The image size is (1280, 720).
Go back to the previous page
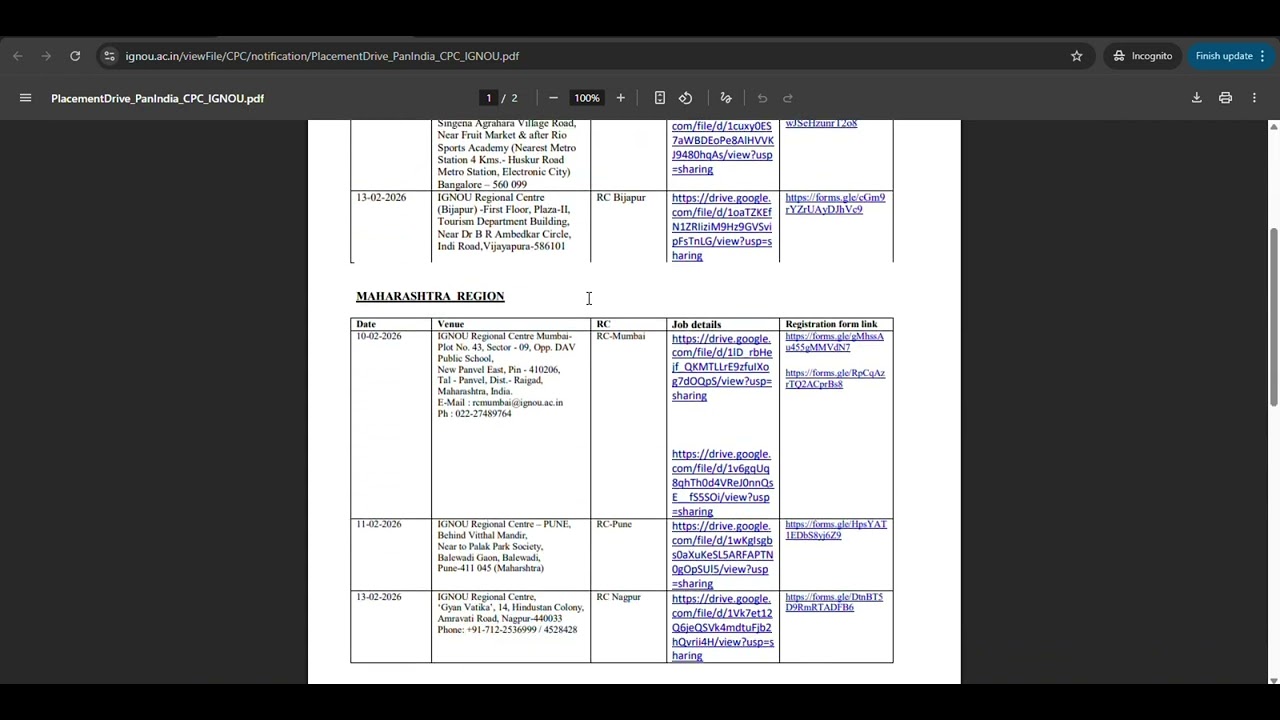click(x=18, y=56)
